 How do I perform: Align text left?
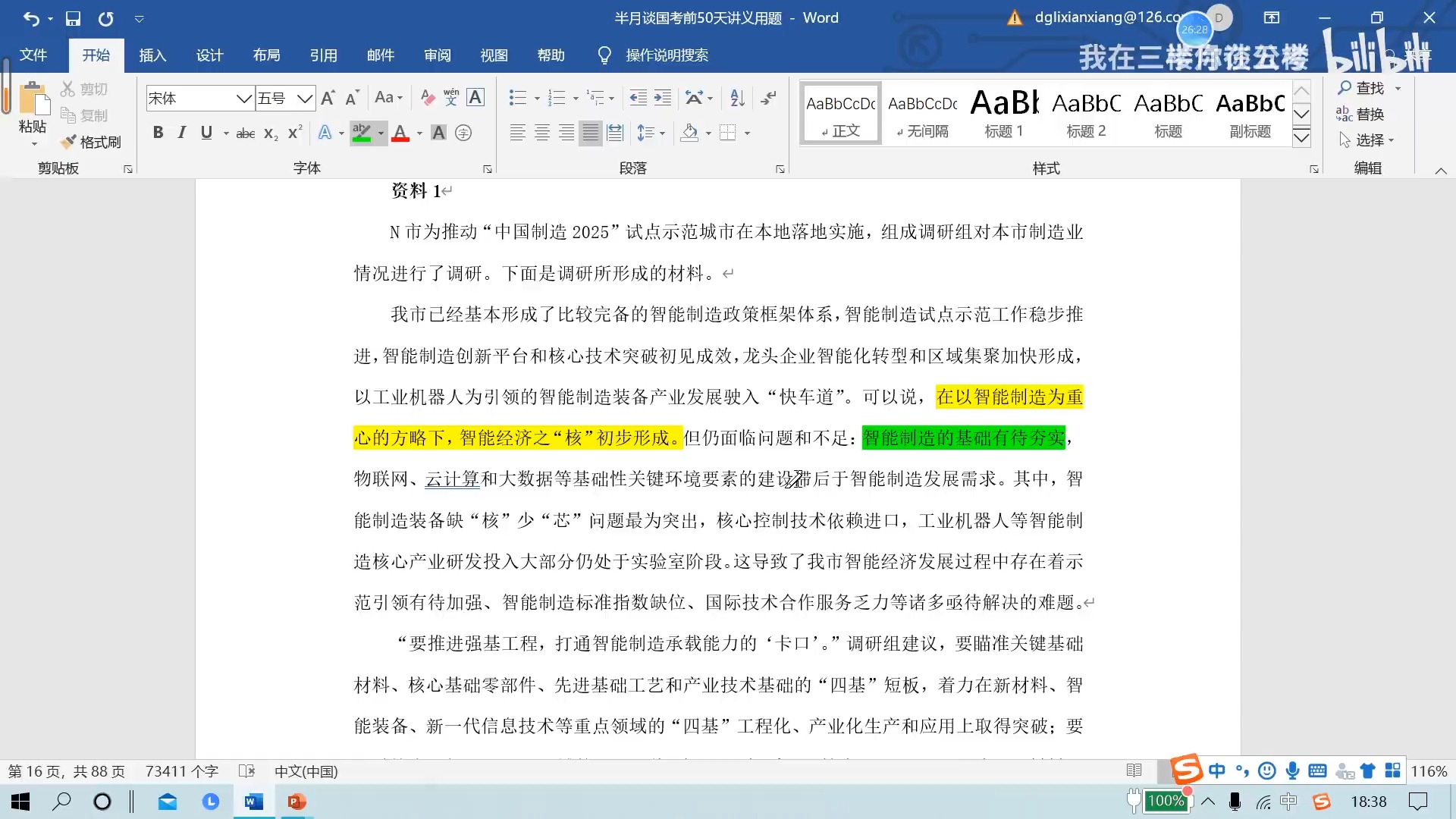click(x=518, y=133)
